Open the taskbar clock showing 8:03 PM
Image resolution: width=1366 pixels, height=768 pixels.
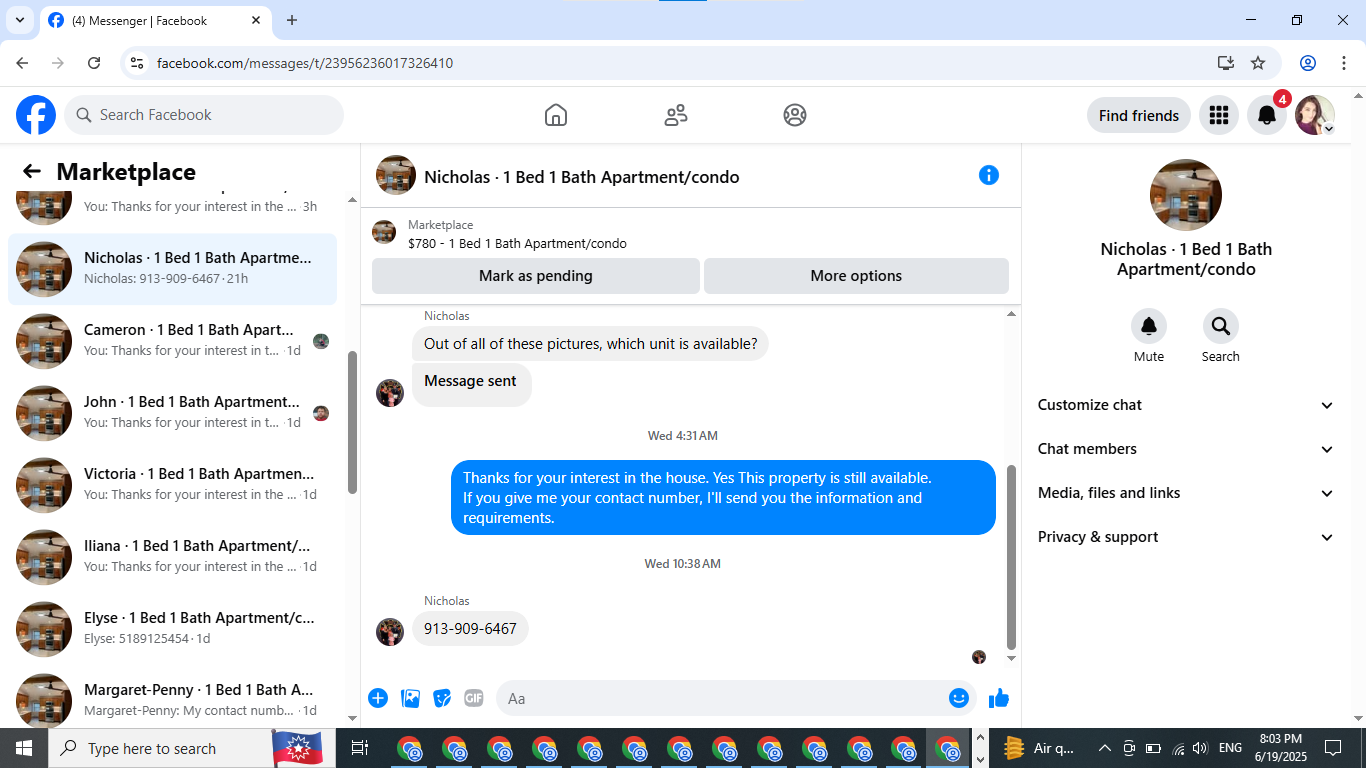point(1280,748)
